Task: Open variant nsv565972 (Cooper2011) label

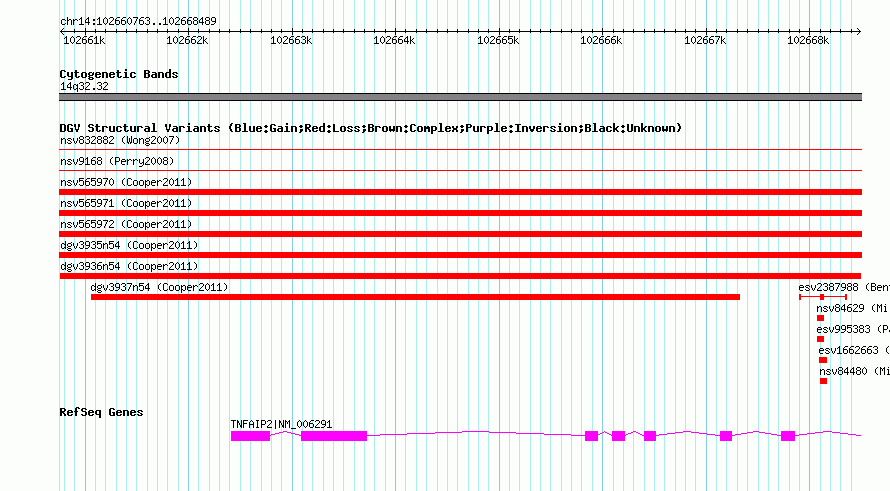Action: tap(126, 224)
